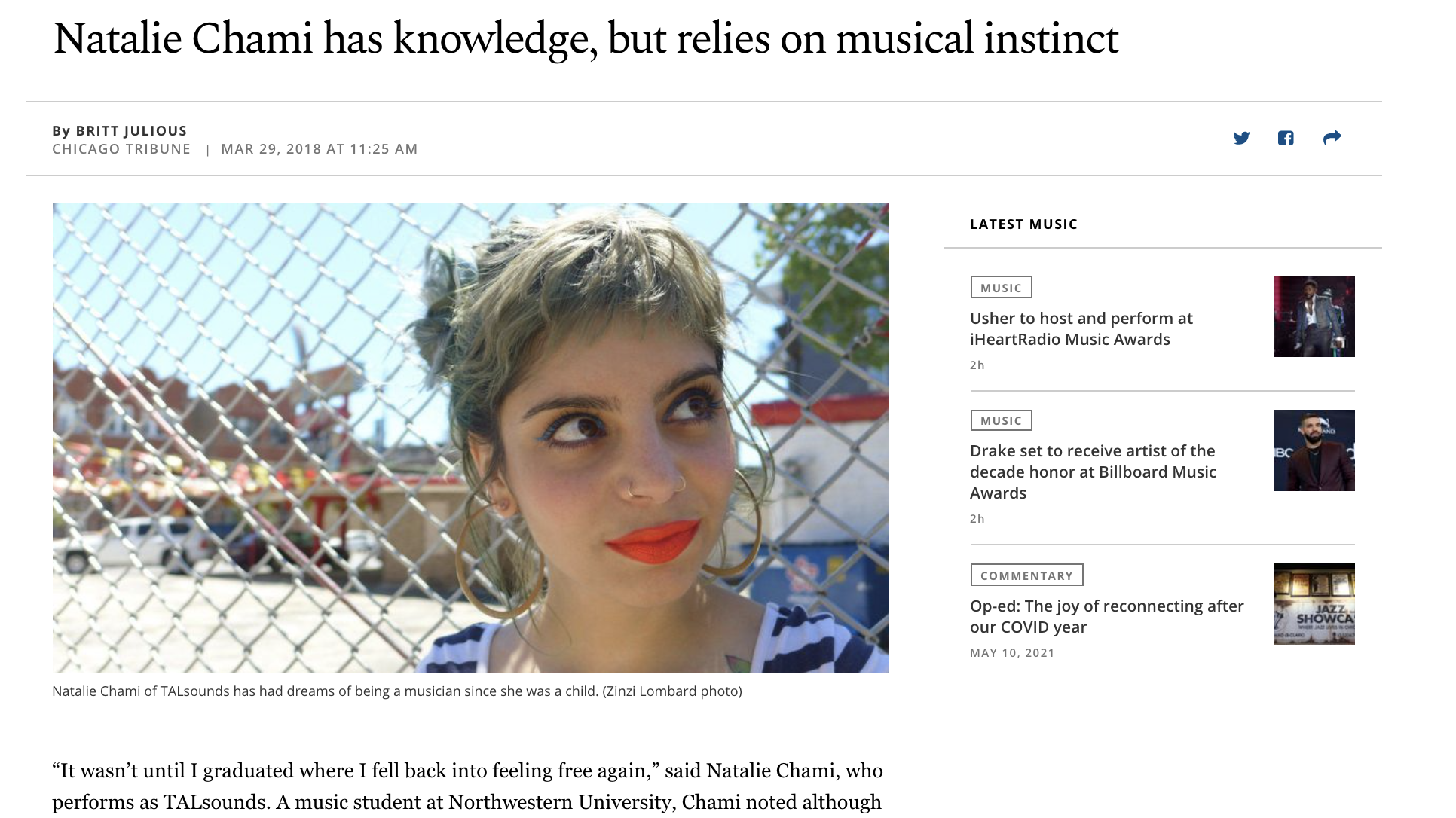Select the Music tag above Usher story
The image size is (1456, 818).
pyautogui.click(x=1001, y=288)
